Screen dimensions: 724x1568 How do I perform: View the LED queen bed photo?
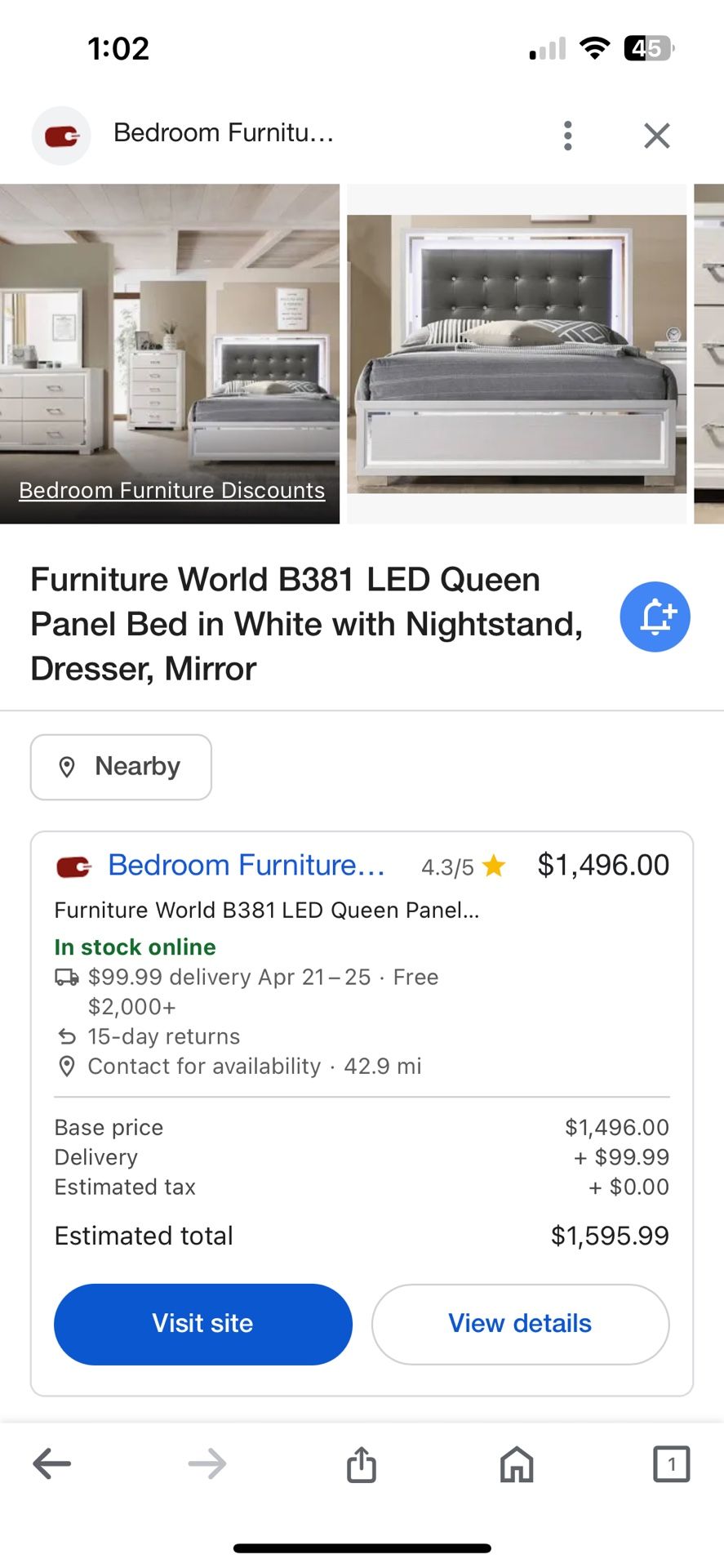tap(517, 354)
